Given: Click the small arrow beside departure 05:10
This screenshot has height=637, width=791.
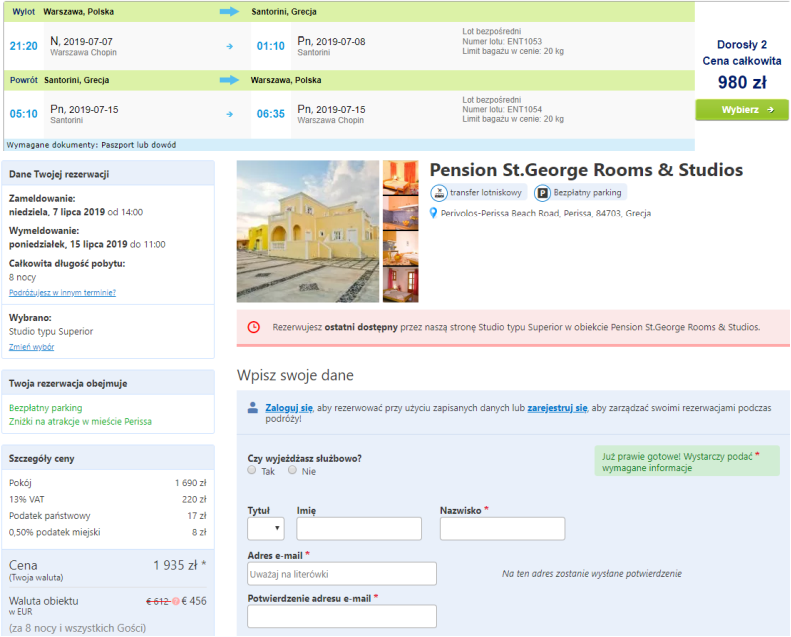Looking at the screenshot, I should pyautogui.click(x=230, y=114).
